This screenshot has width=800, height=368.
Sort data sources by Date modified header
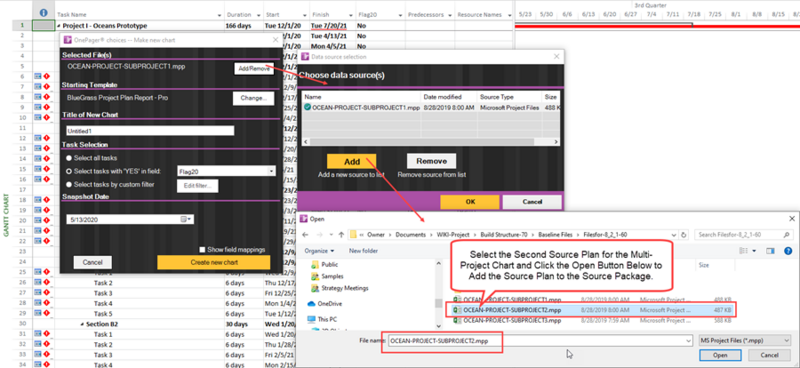coord(449,96)
